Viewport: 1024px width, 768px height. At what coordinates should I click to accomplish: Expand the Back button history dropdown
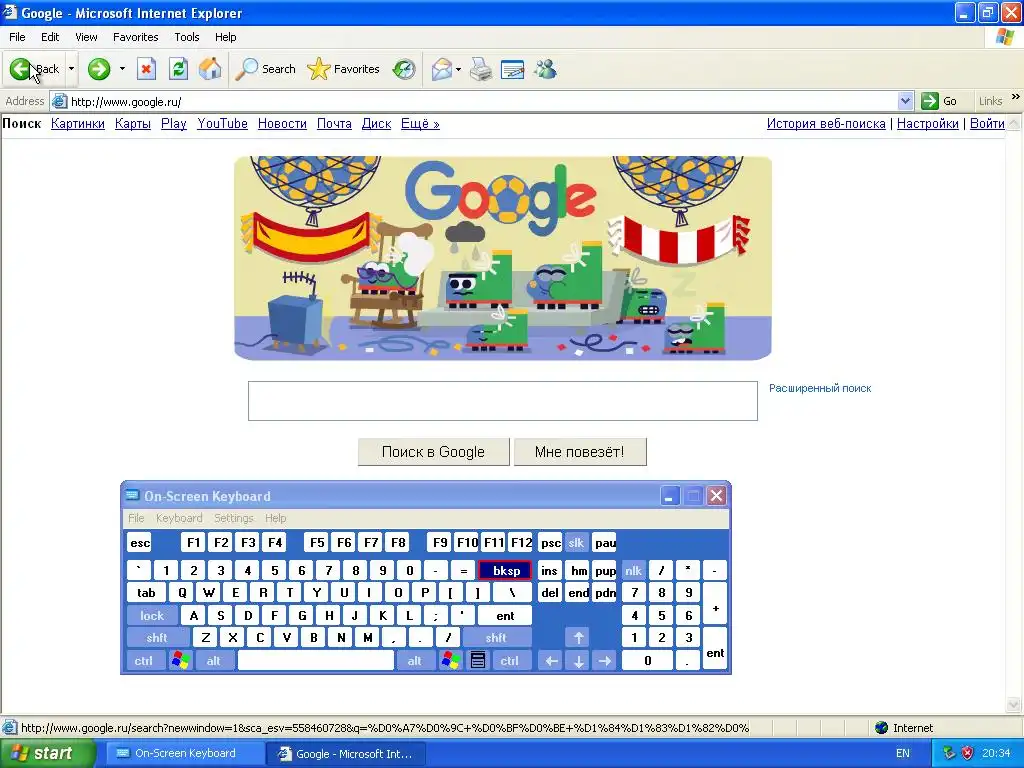[71, 69]
